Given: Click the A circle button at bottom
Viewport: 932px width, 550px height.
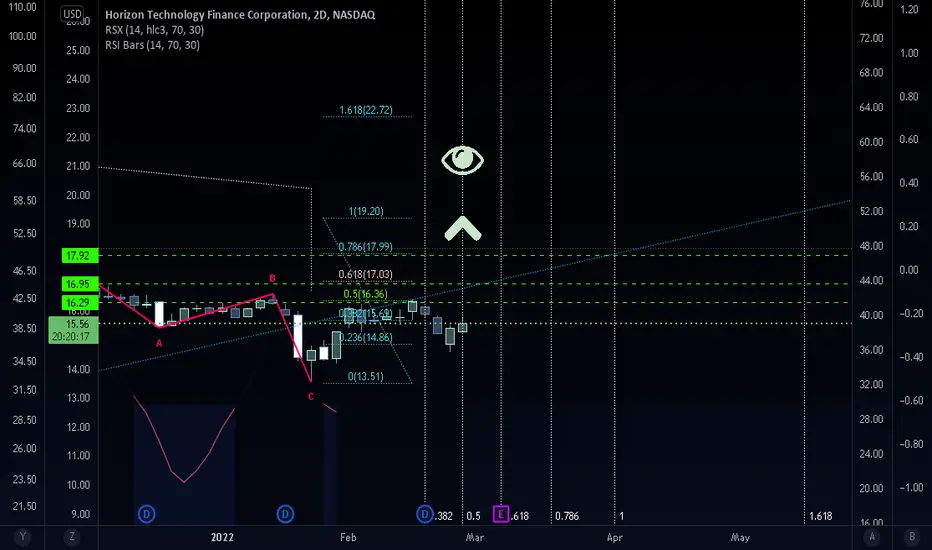Looking at the screenshot, I should (x=872, y=537).
